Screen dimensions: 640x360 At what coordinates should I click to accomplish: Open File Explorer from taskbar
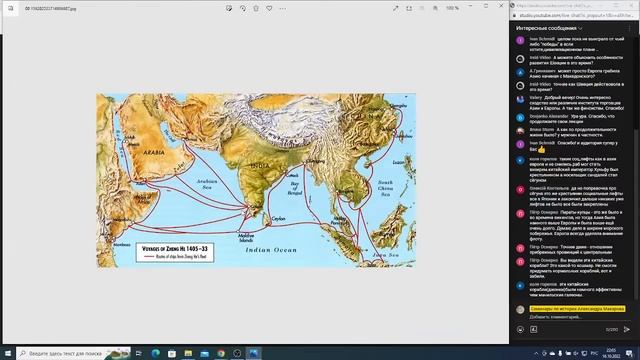click(188, 353)
